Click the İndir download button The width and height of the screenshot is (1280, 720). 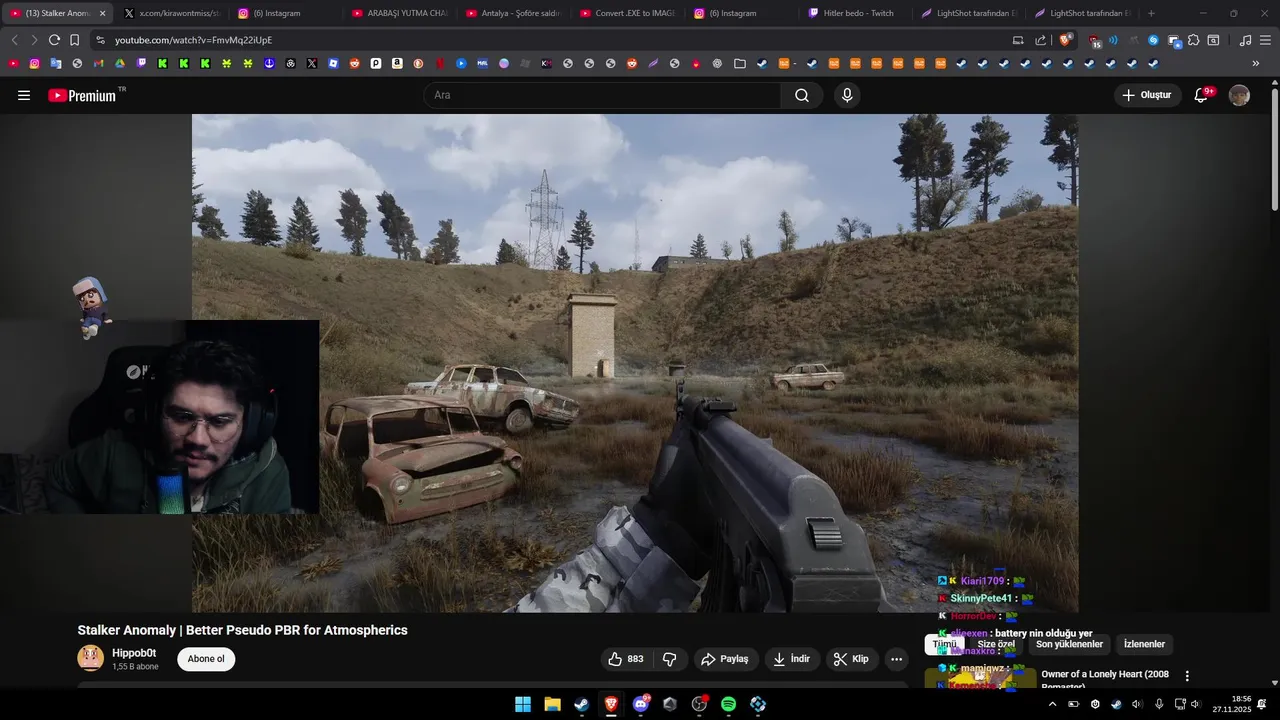(792, 659)
